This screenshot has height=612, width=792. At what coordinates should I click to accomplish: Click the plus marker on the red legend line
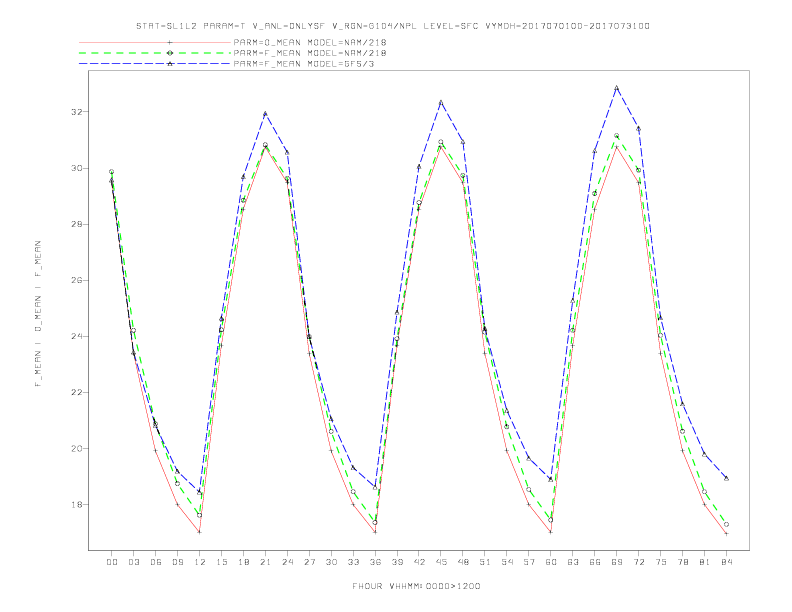[170, 42]
